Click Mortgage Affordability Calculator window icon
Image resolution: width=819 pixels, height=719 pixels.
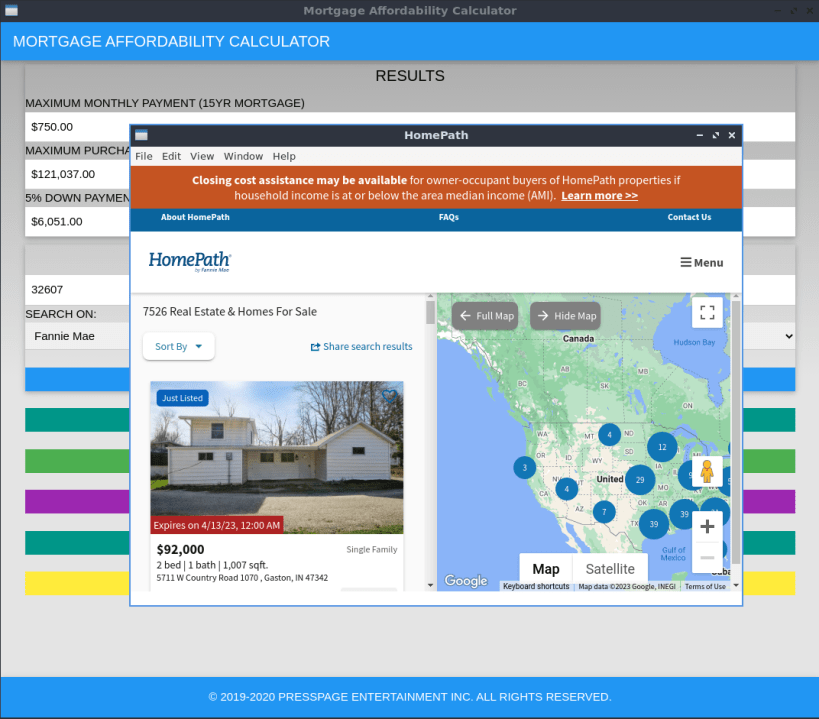coord(11,10)
